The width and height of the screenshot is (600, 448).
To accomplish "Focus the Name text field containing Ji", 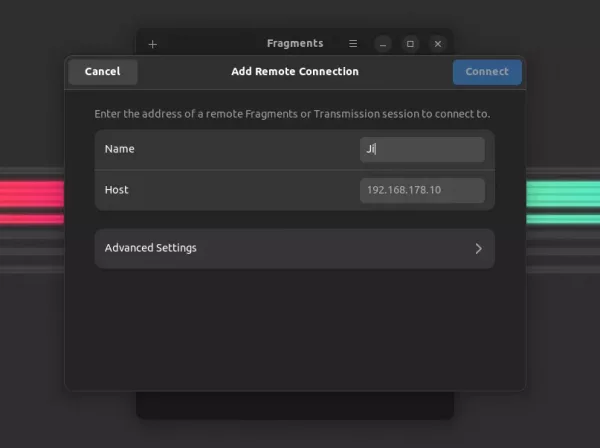I will click(x=422, y=149).
